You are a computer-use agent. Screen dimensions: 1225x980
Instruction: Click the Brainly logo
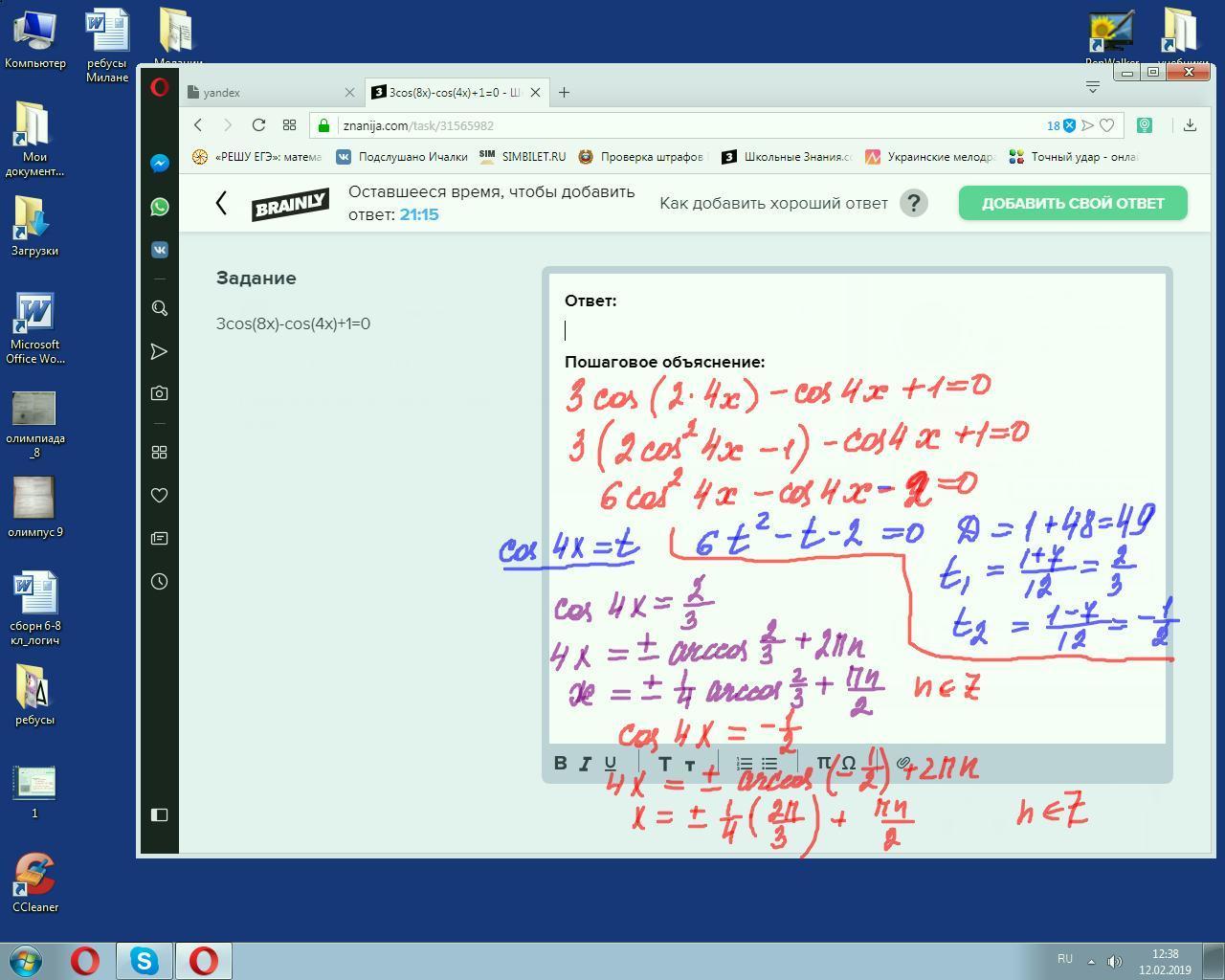tap(290, 204)
